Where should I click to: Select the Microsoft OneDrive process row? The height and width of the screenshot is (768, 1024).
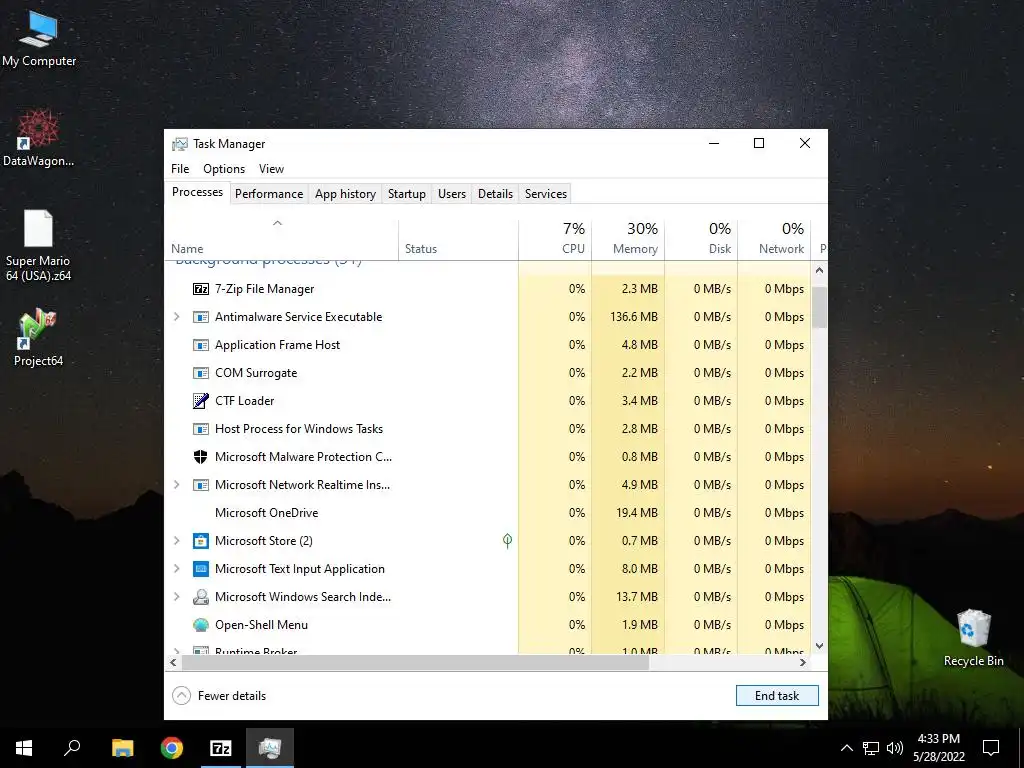pyautogui.click(x=488, y=513)
